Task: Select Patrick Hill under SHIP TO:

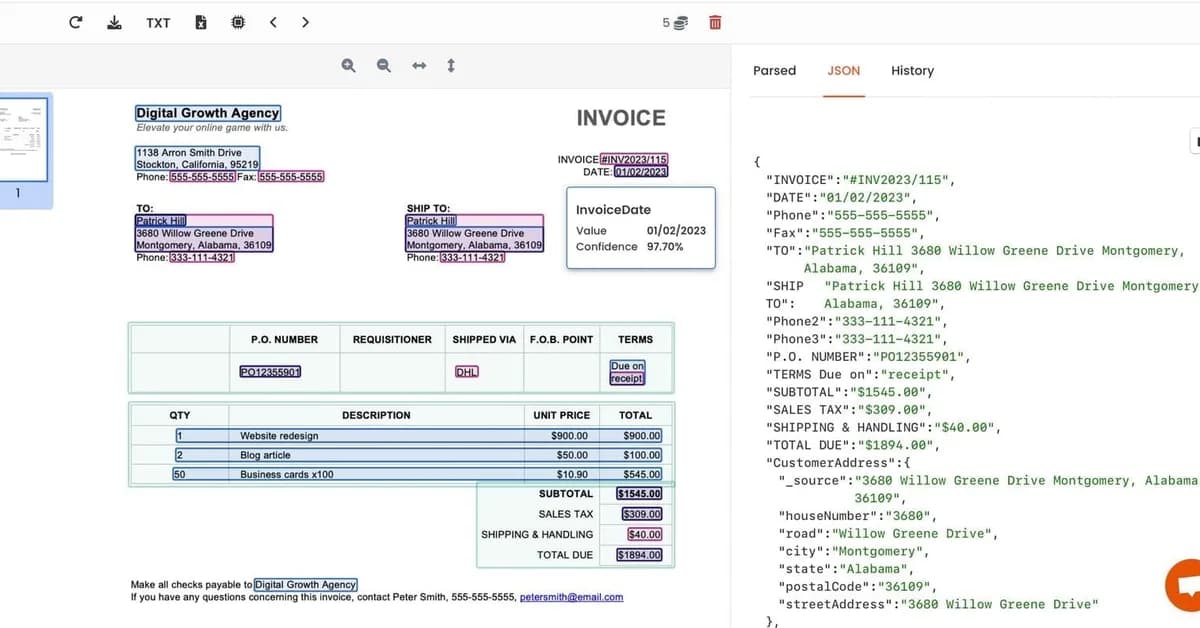Action: pyautogui.click(x=431, y=221)
